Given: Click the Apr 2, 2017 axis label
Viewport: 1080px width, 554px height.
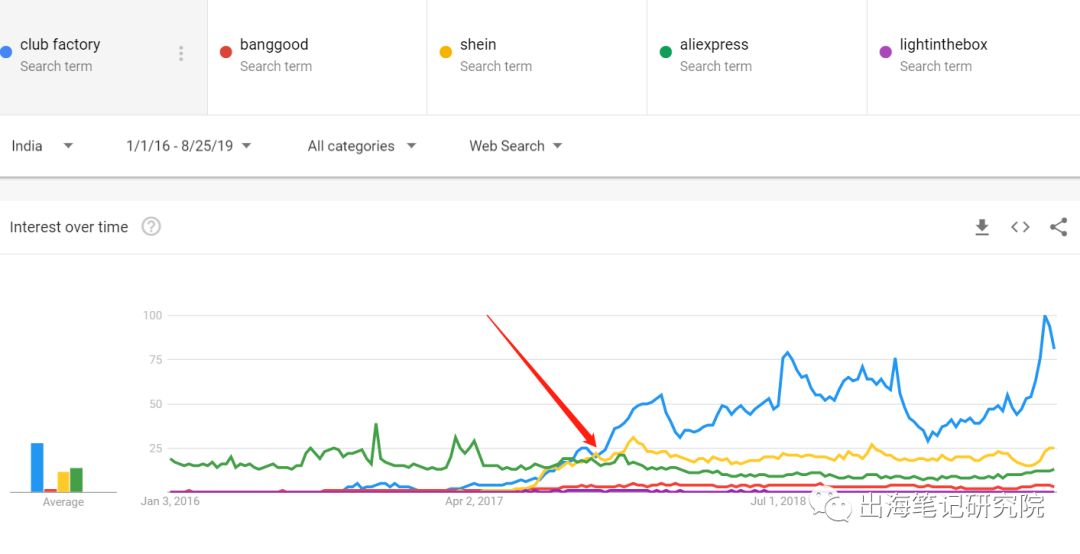Looking at the screenshot, I should (x=474, y=501).
